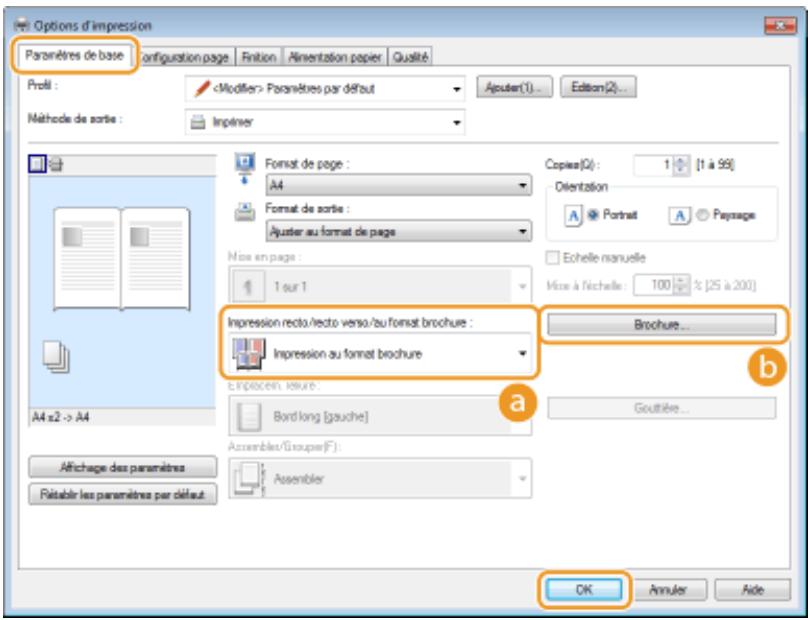
Task: Click the Format de sortie printer icon
Action: pos(245,212)
